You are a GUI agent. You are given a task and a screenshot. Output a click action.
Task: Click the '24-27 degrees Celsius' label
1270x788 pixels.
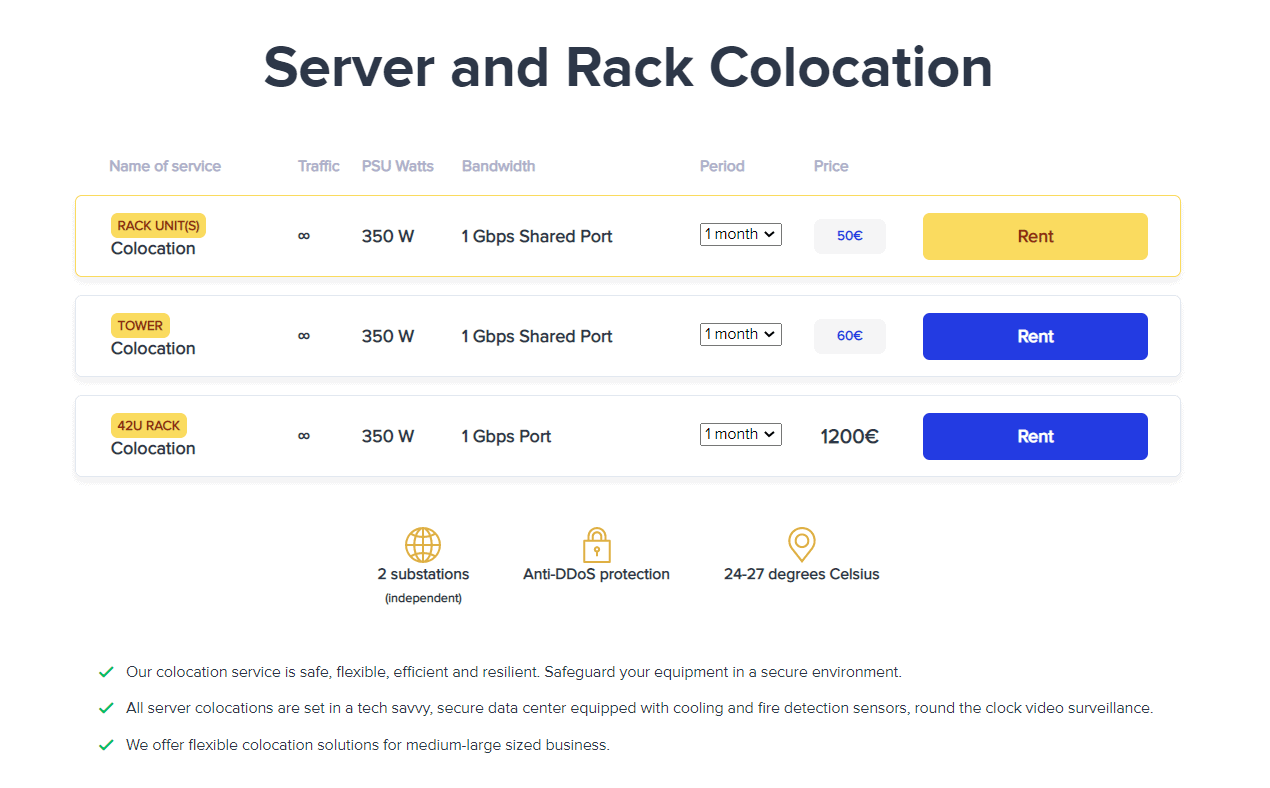point(802,574)
